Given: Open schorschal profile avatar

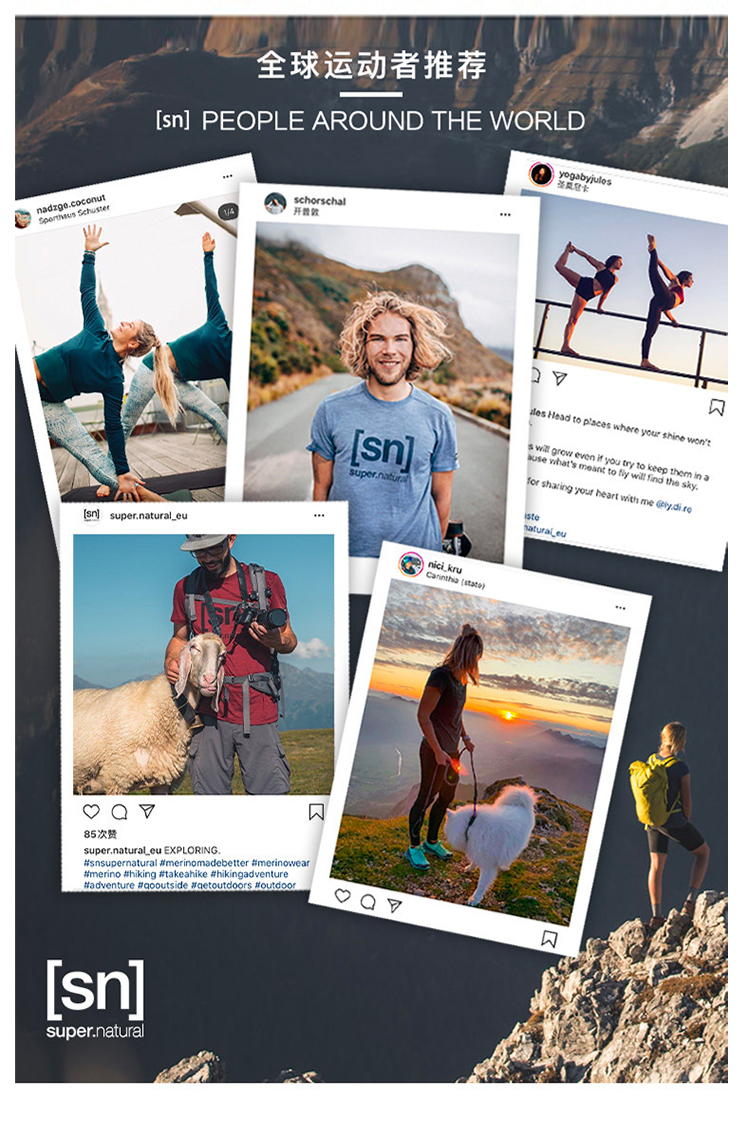Looking at the screenshot, I should point(275,204).
